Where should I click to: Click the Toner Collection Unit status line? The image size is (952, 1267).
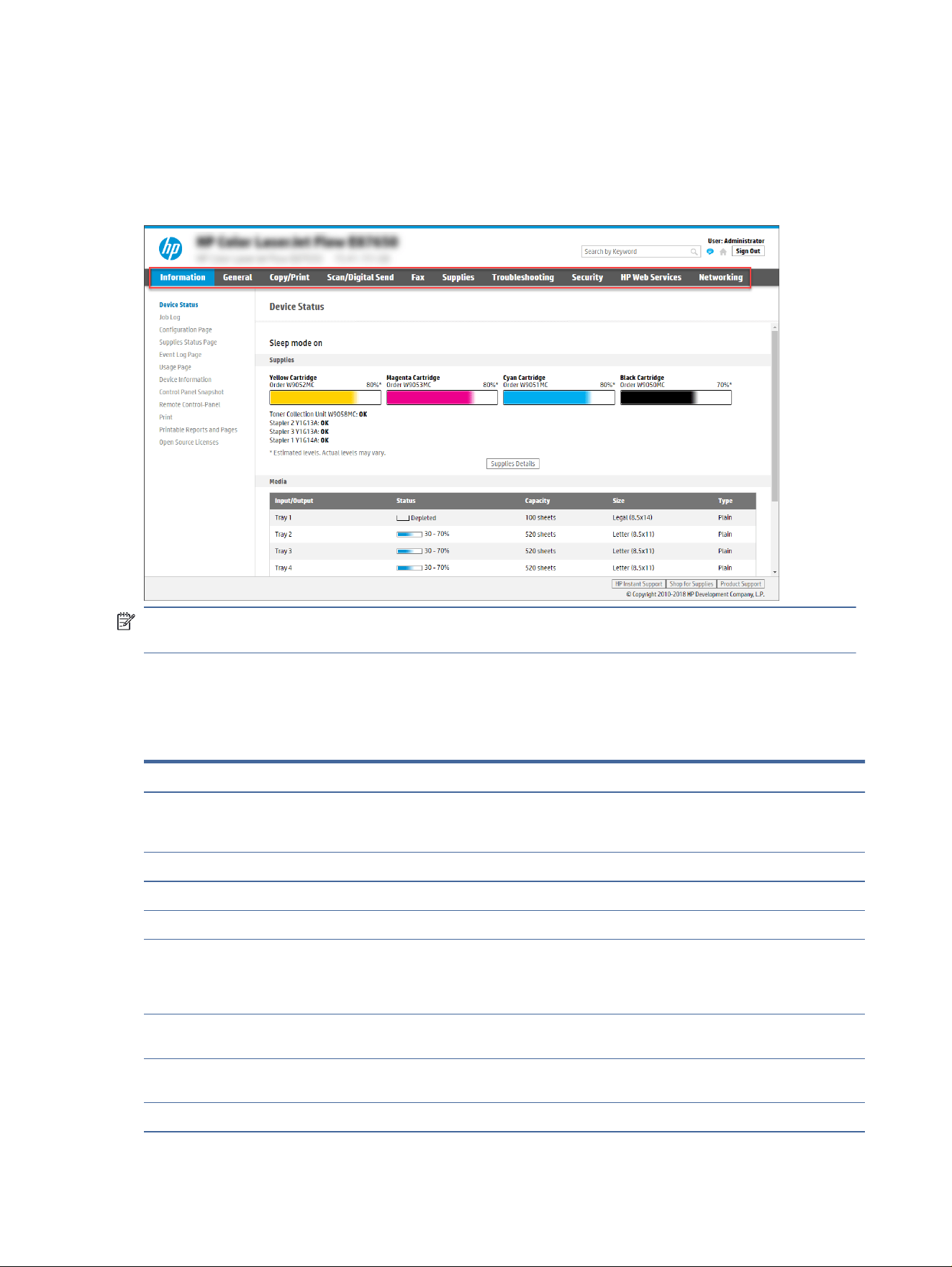point(318,414)
